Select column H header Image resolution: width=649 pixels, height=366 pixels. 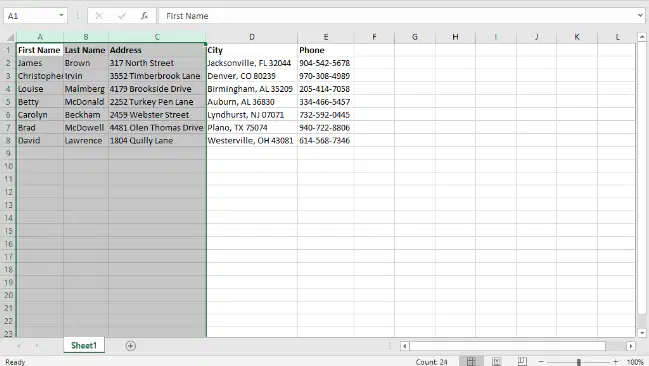pos(455,37)
